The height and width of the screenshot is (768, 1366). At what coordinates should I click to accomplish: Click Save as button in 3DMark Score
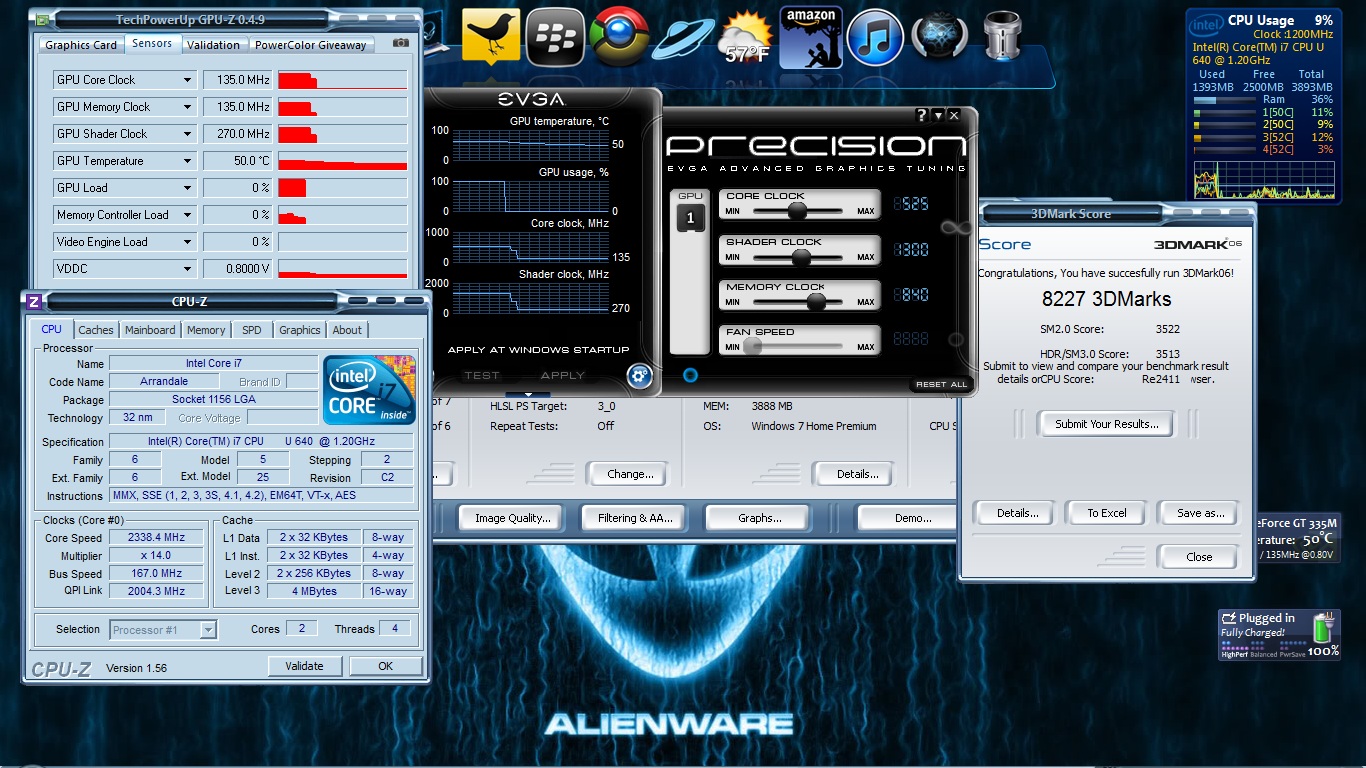(x=1200, y=513)
